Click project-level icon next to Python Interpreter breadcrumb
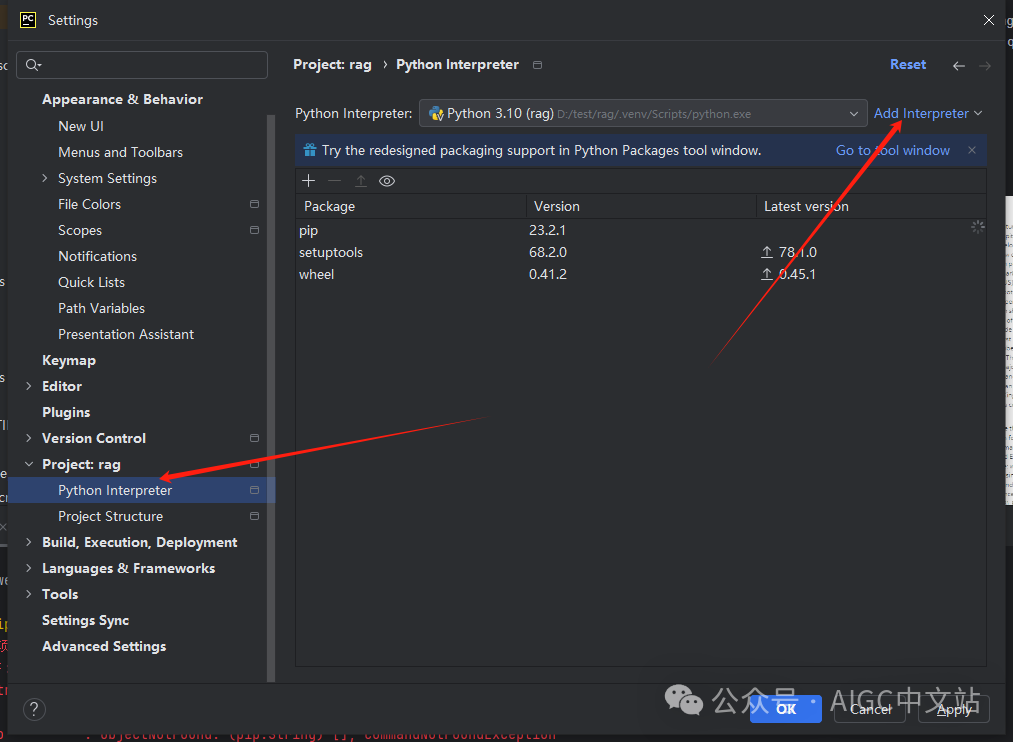This screenshot has height=742, width=1013. [x=538, y=65]
